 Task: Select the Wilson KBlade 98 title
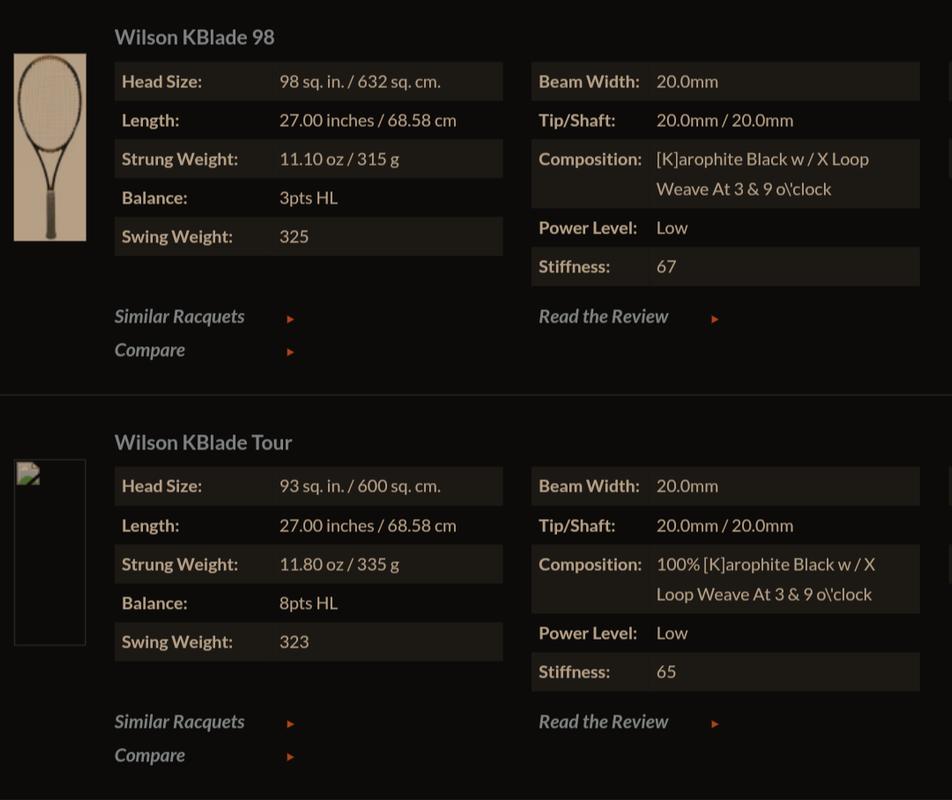[194, 38]
